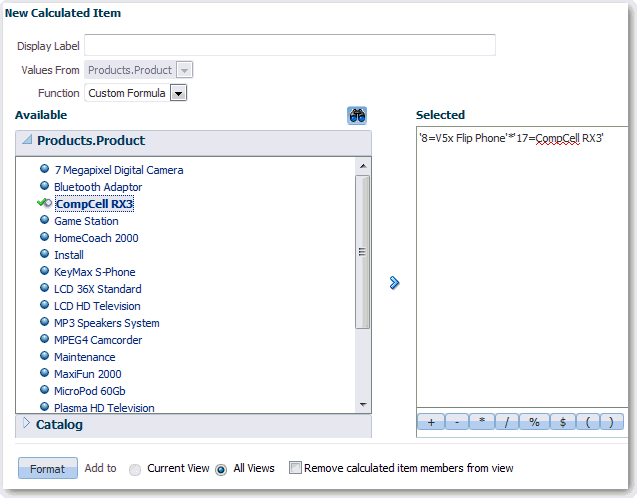Select the LCD HD Television item
The height and width of the screenshot is (498, 637).
pyautogui.click(x=97, y=306)
